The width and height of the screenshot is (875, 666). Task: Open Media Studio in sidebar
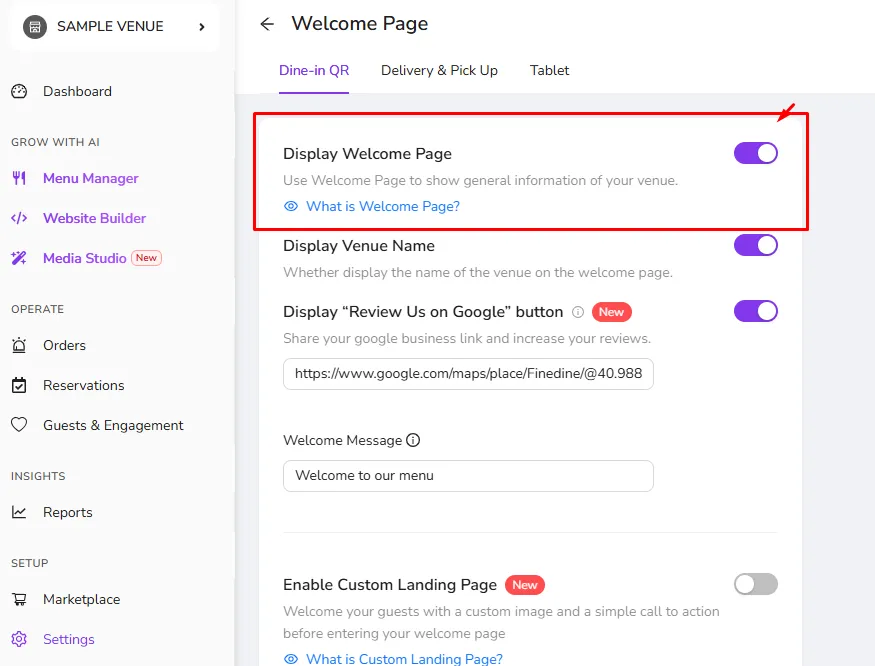[84, 258]
